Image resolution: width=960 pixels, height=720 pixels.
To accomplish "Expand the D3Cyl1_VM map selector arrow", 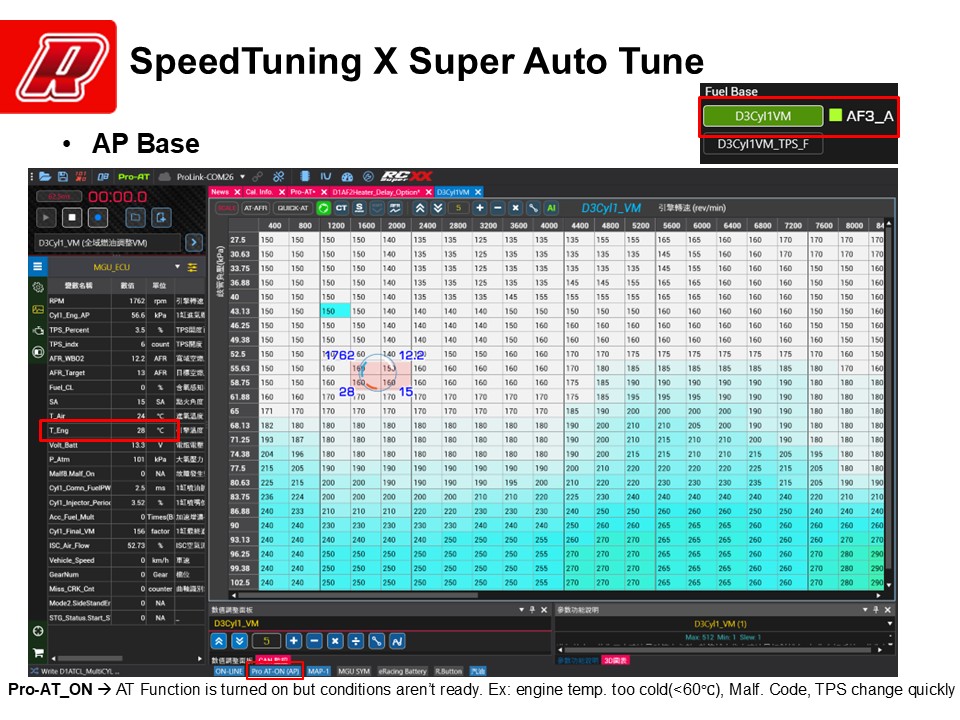I will pyautogui.click(x=193, y=242).
